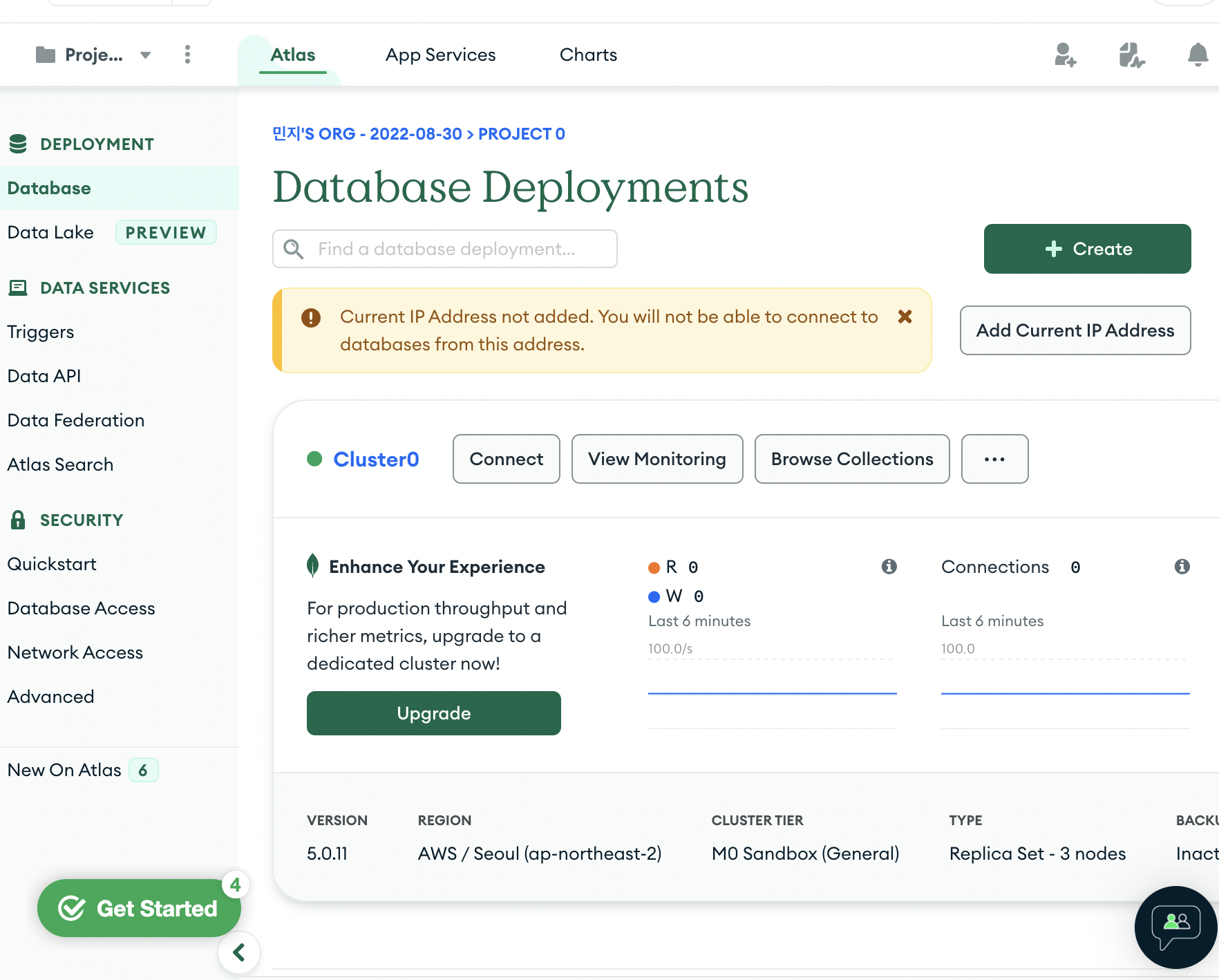This screenshot has width=1219, height=980.
Task: Open project options kebab menu
Action: (187, 55)
